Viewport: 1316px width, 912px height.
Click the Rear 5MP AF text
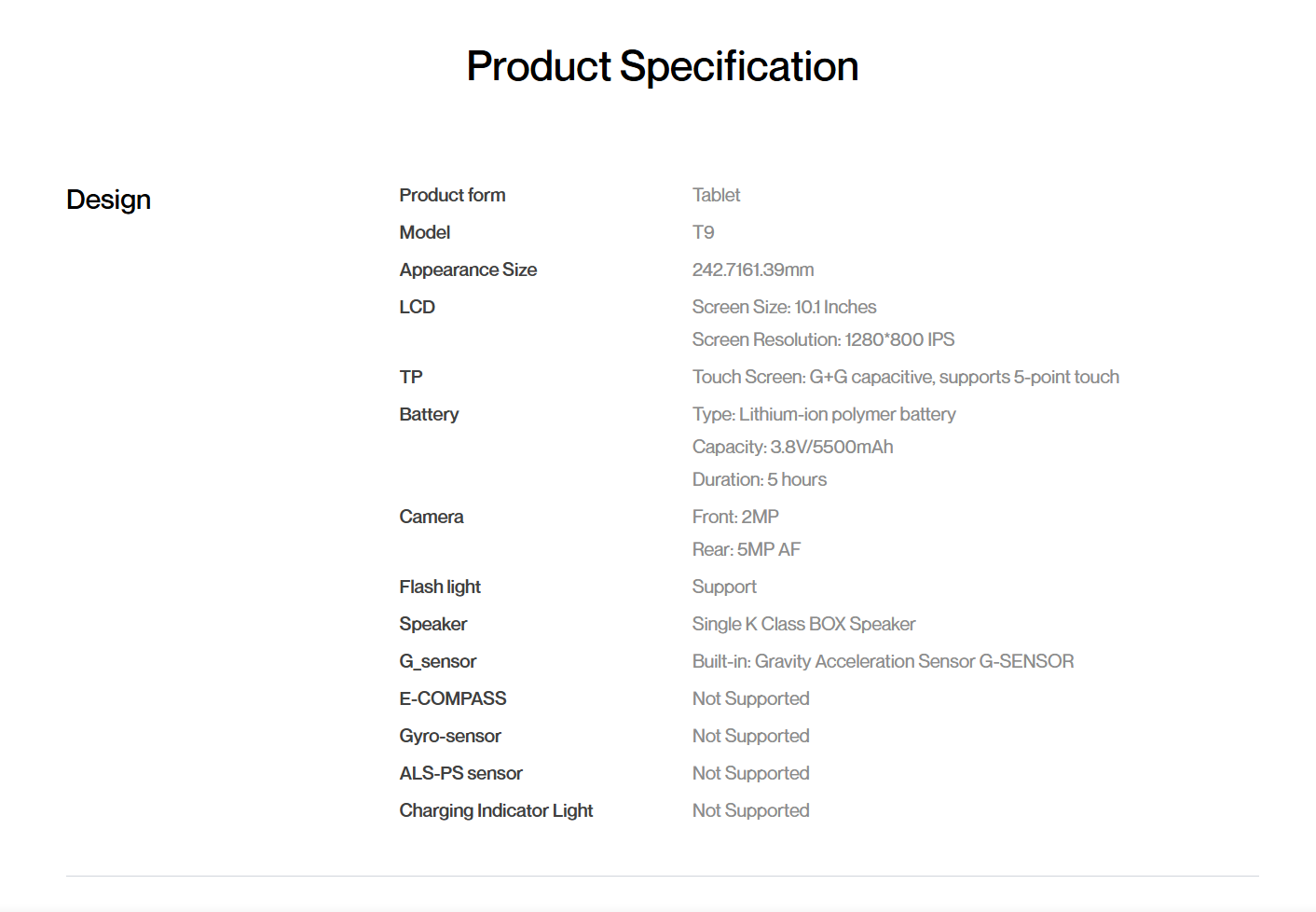tap(746, 549)
